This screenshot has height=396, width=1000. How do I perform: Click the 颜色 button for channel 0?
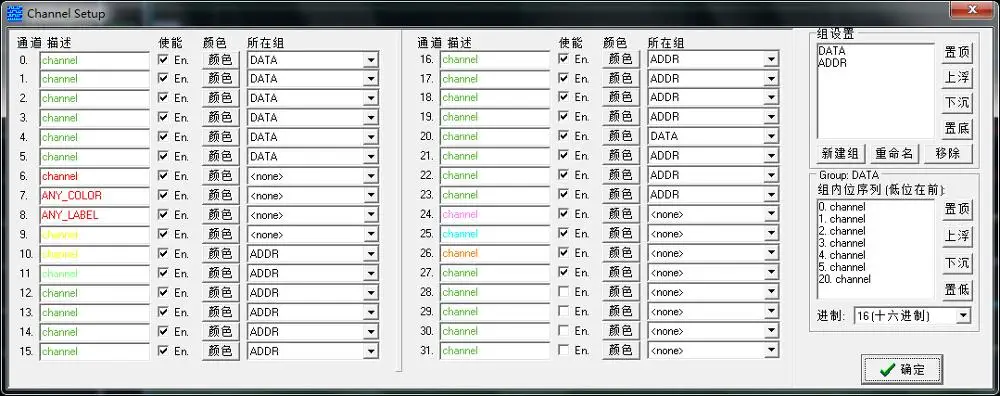[221, 60]
